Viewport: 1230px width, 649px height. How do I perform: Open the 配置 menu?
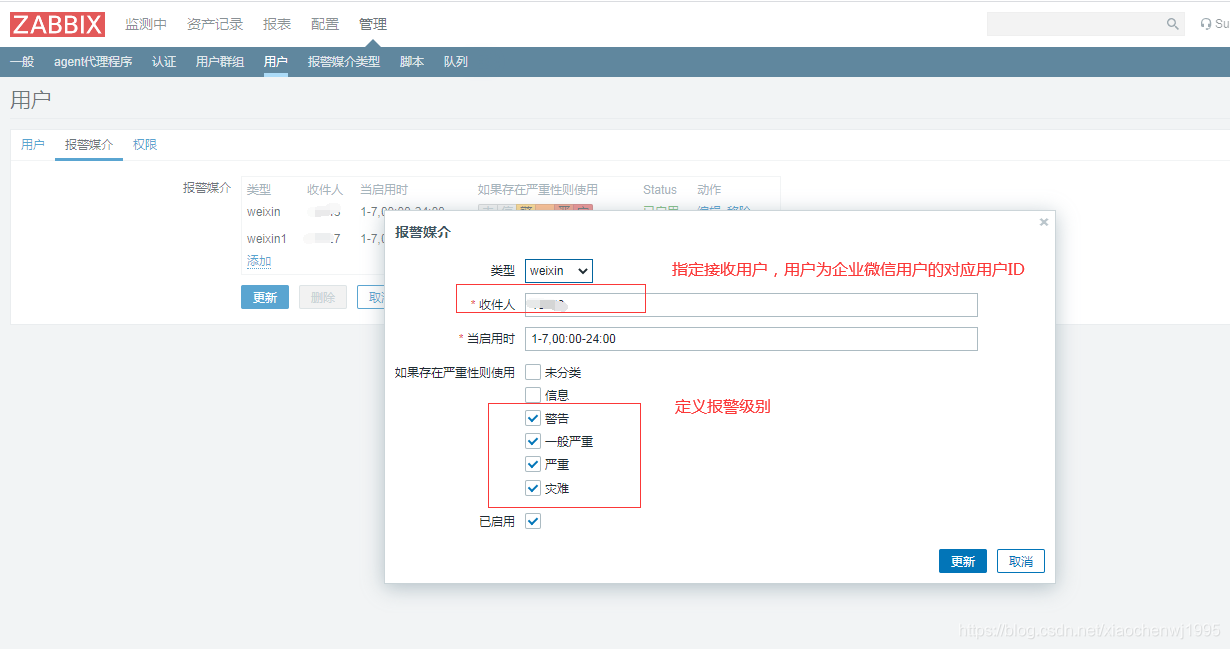tap(325, 24)
